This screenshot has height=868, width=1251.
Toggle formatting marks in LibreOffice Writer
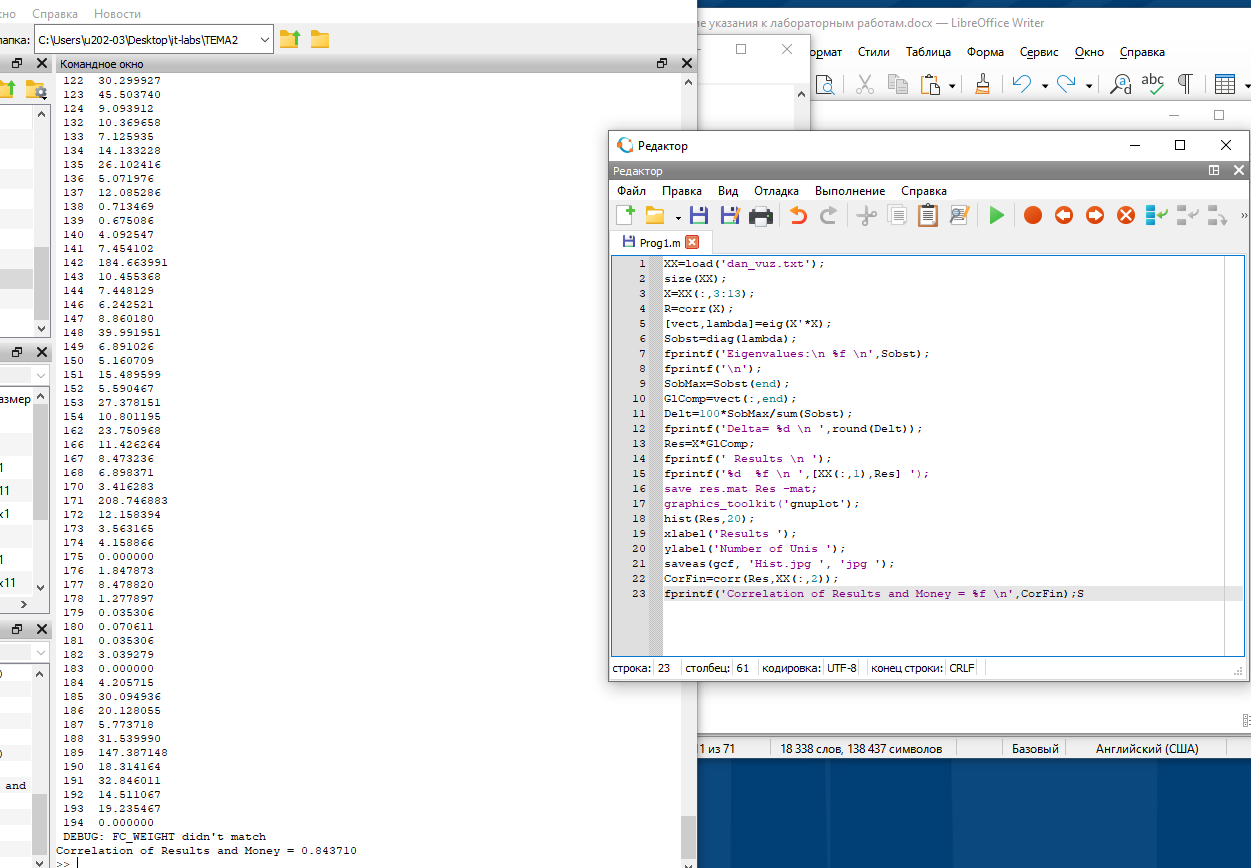[x=1185, y=84]
